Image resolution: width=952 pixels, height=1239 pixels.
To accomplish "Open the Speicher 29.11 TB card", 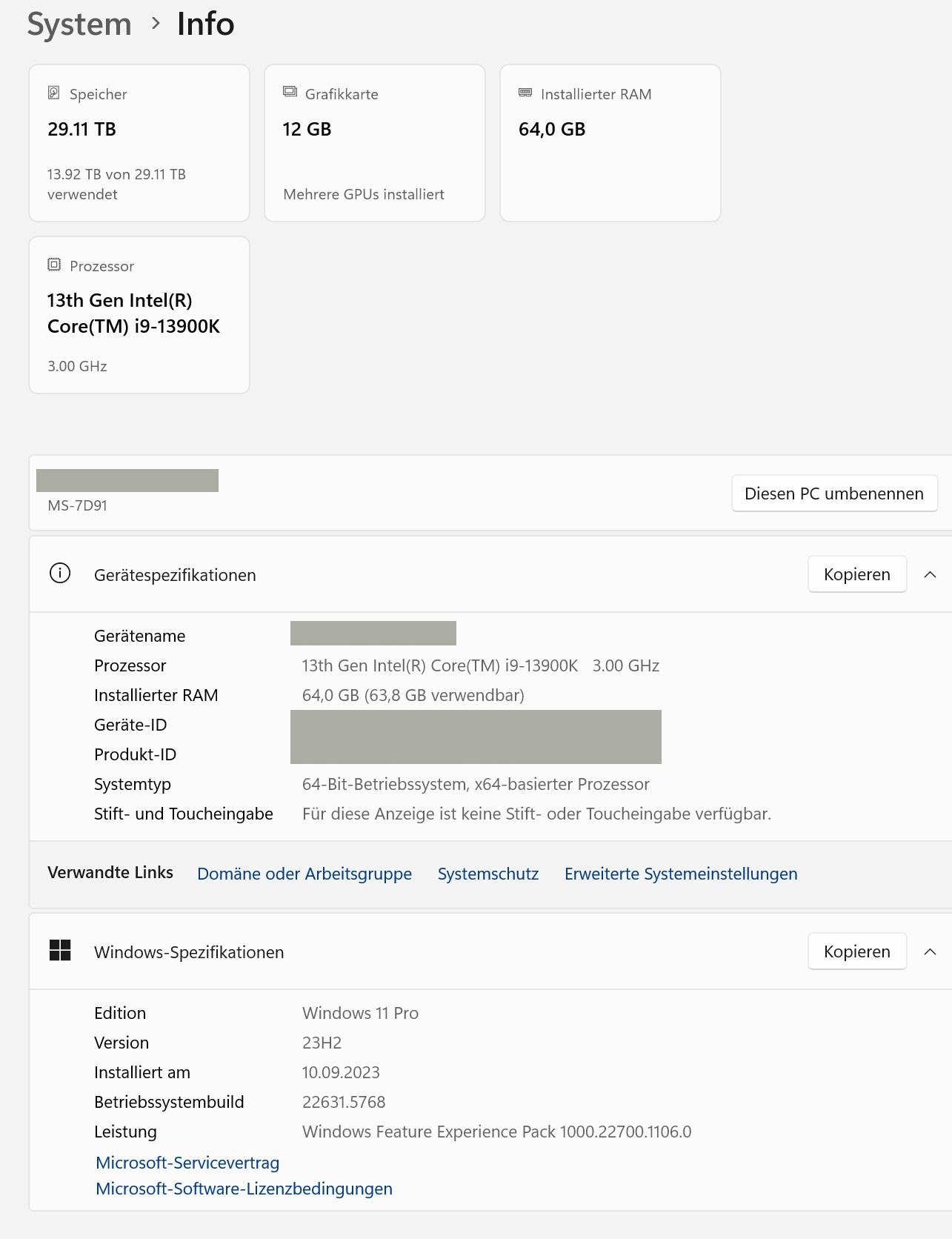I will tap(139, 143).
